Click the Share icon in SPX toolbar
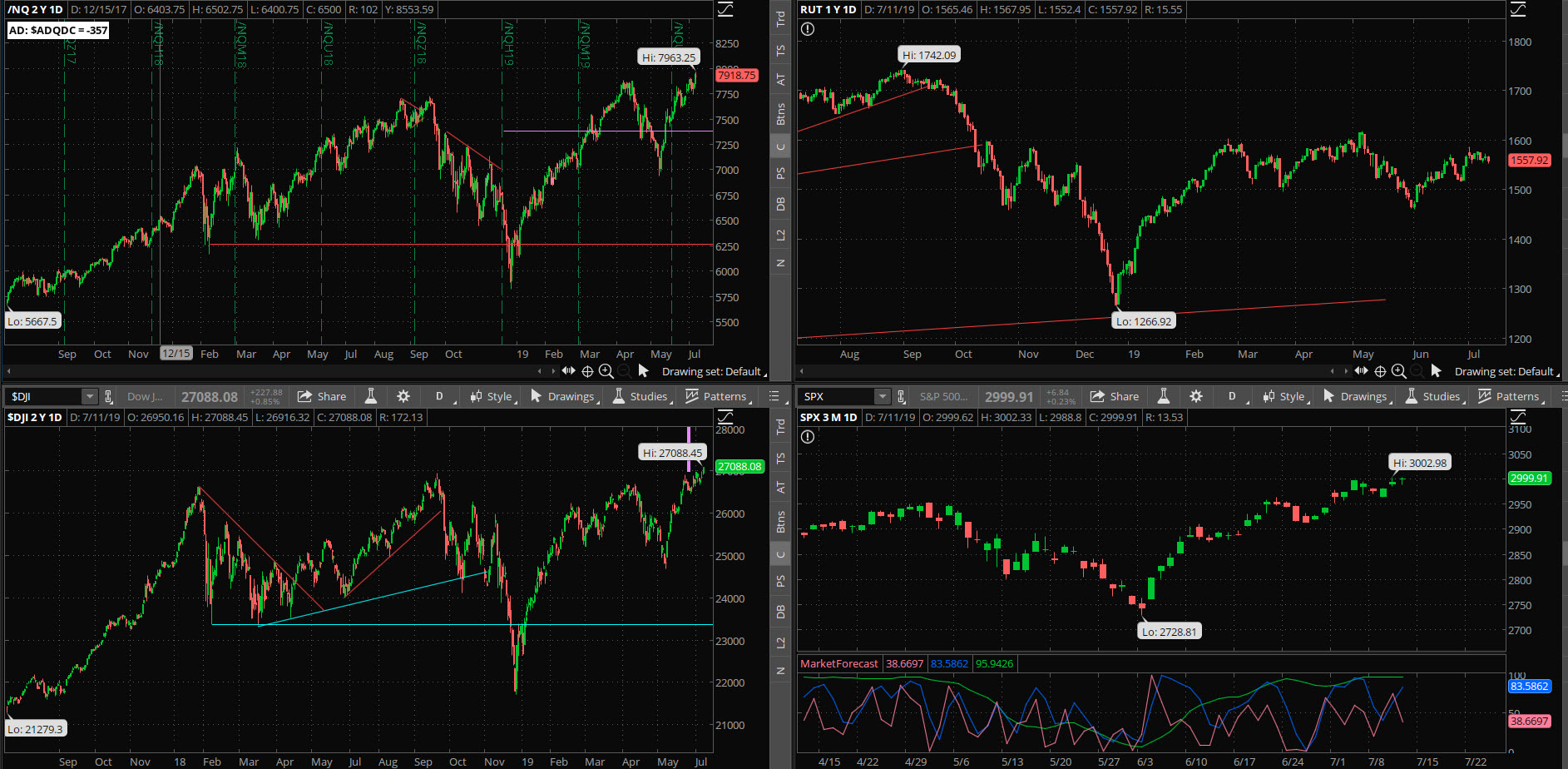This screenshot has width=1568, height=769. [x=1115, y=396]
